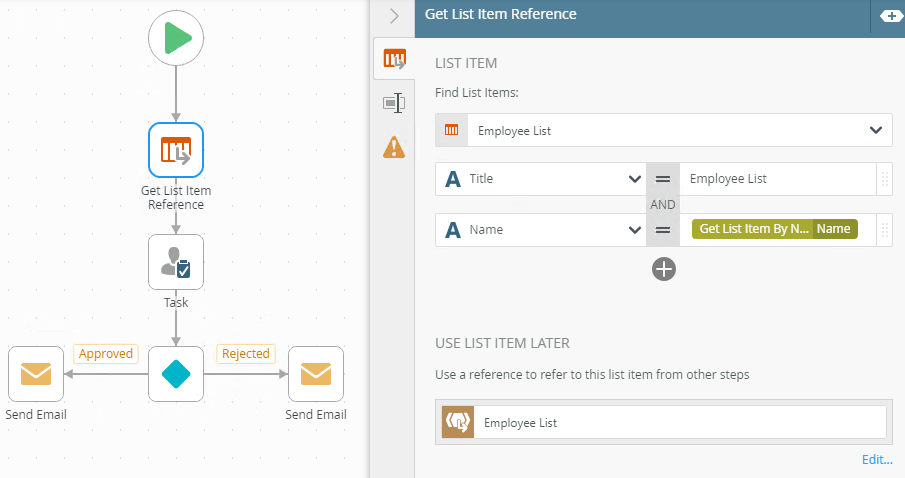This screenshot has height=478, width=905.
Task: Click the green Start workflow node
Action: 176,38
